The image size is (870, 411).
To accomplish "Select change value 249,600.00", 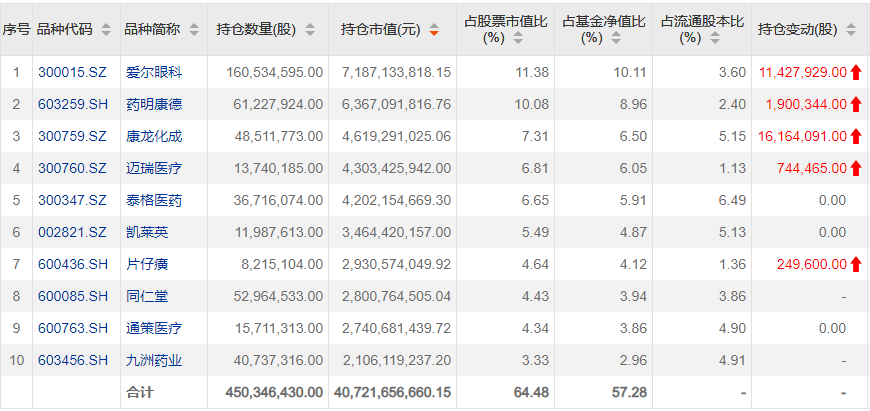I will 812,265.
